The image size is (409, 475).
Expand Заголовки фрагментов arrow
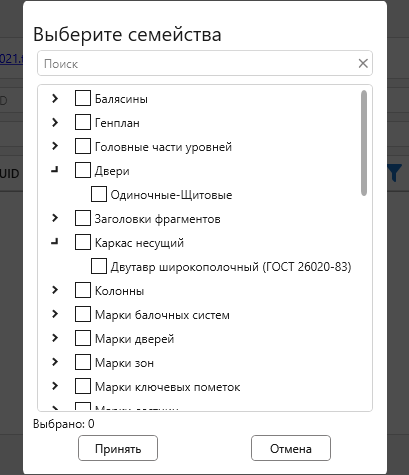55,218
